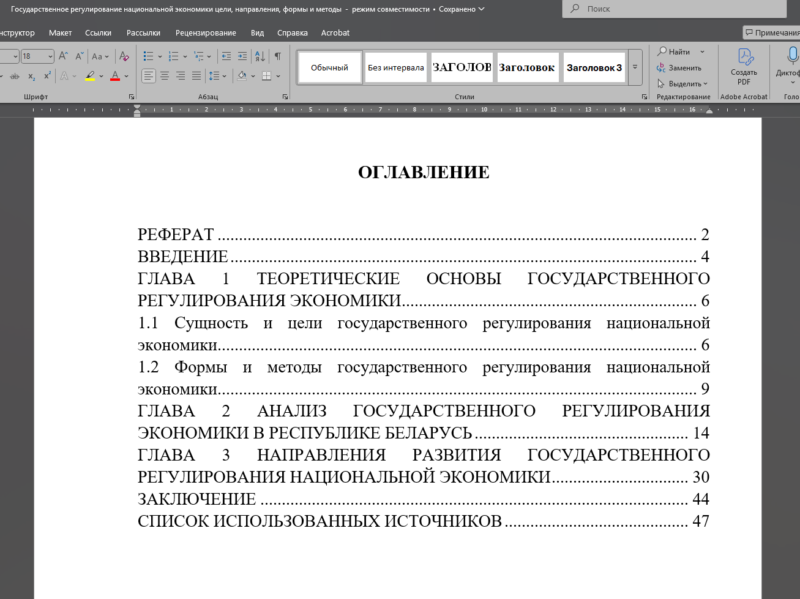This screenshot has width=800, height=599.
Task: Click the right indent marker on ruler
Action: [x=709, y=111]
